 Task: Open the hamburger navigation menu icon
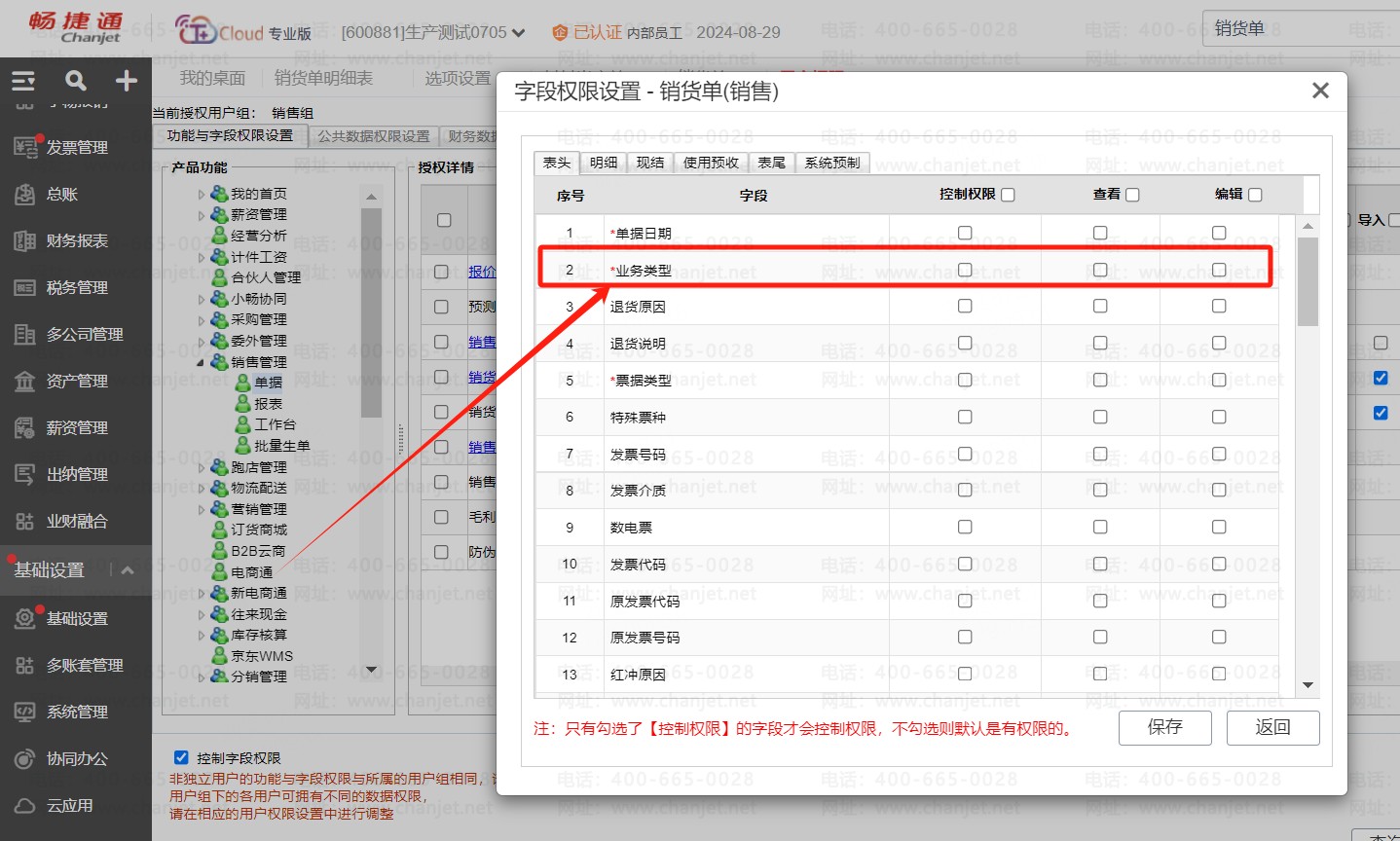pos(23,81)
